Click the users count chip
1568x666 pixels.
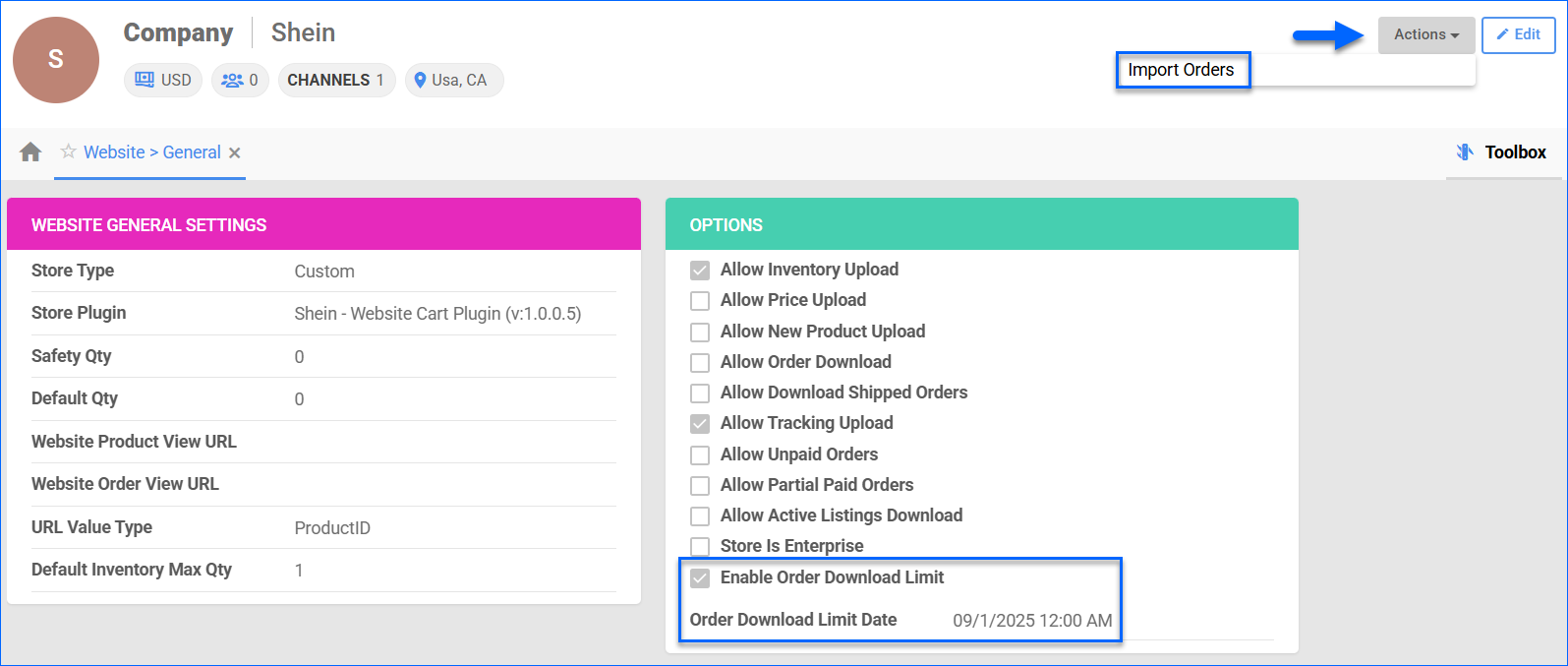[240, 80]
